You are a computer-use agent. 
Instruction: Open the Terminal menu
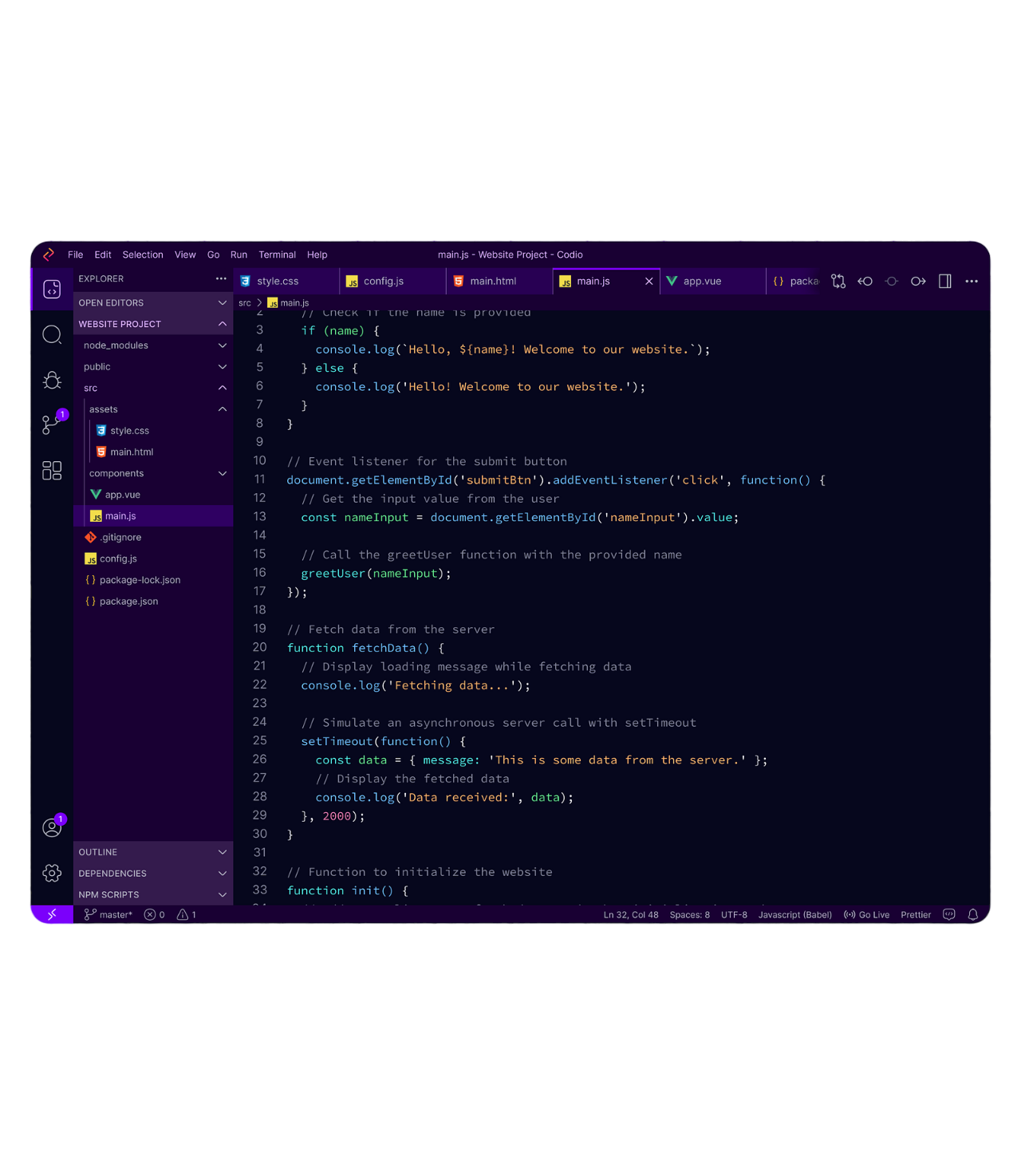point(277,255)
